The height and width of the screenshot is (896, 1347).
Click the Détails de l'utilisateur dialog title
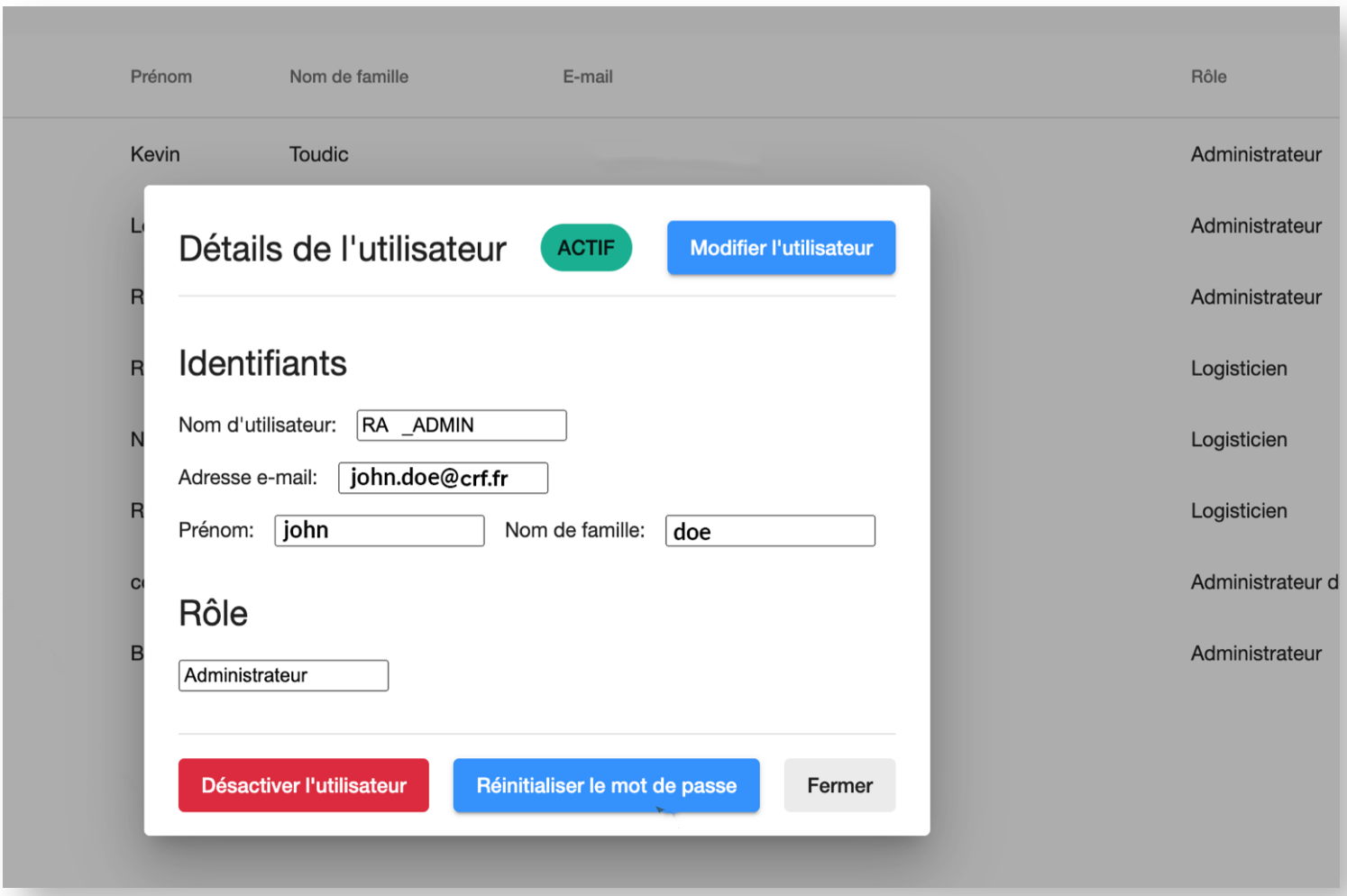(x=343, y=249)
